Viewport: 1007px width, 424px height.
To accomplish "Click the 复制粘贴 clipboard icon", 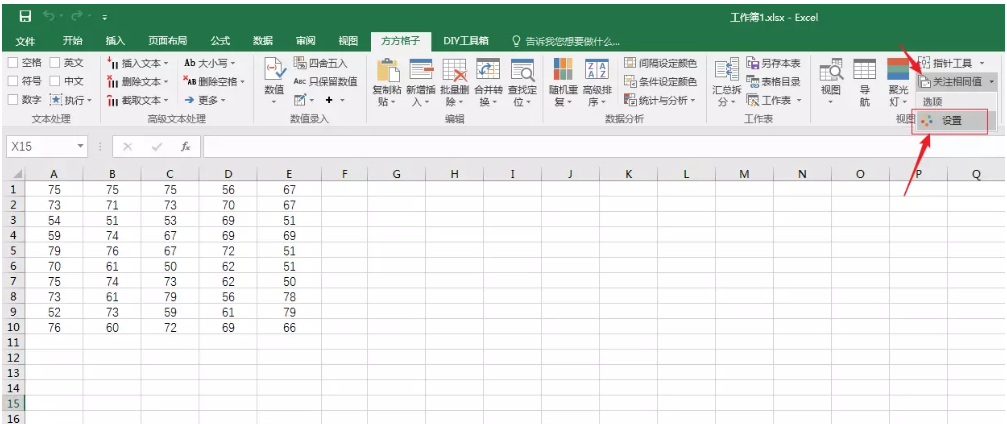I will click(387, 71).
